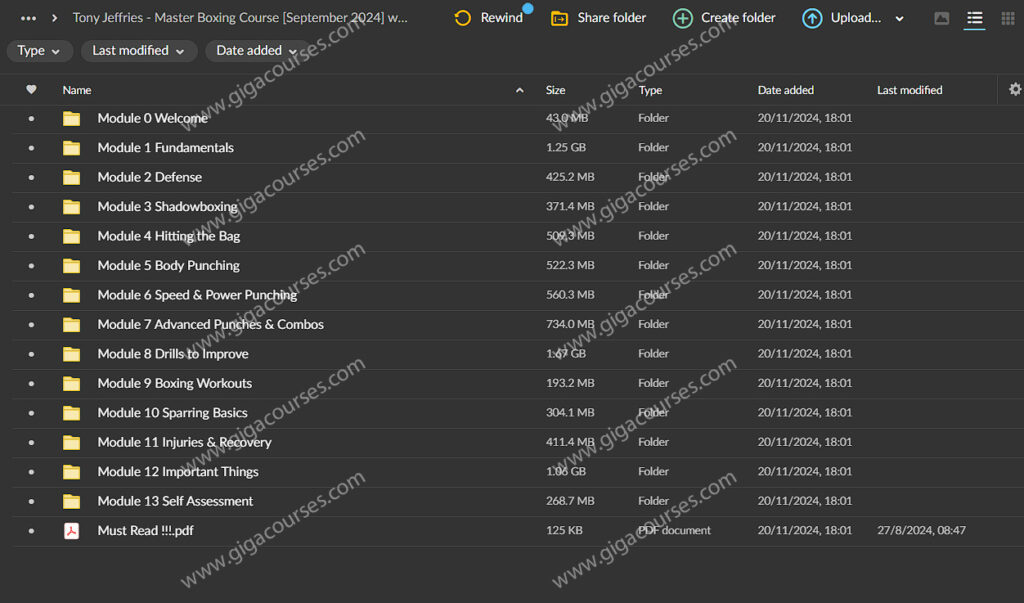1024x603 pixels.
Task: Open the breadcrumb ellipsis for parent folders
Action: coord(28,18)
